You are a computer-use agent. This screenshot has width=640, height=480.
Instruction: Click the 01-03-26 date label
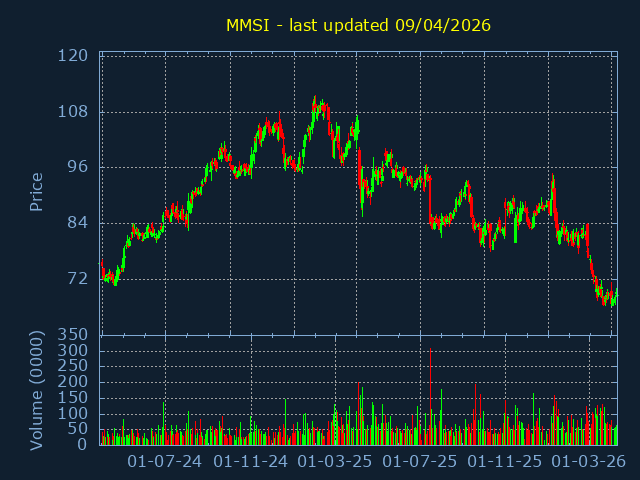pyautogui.click(x=590, y=462)
